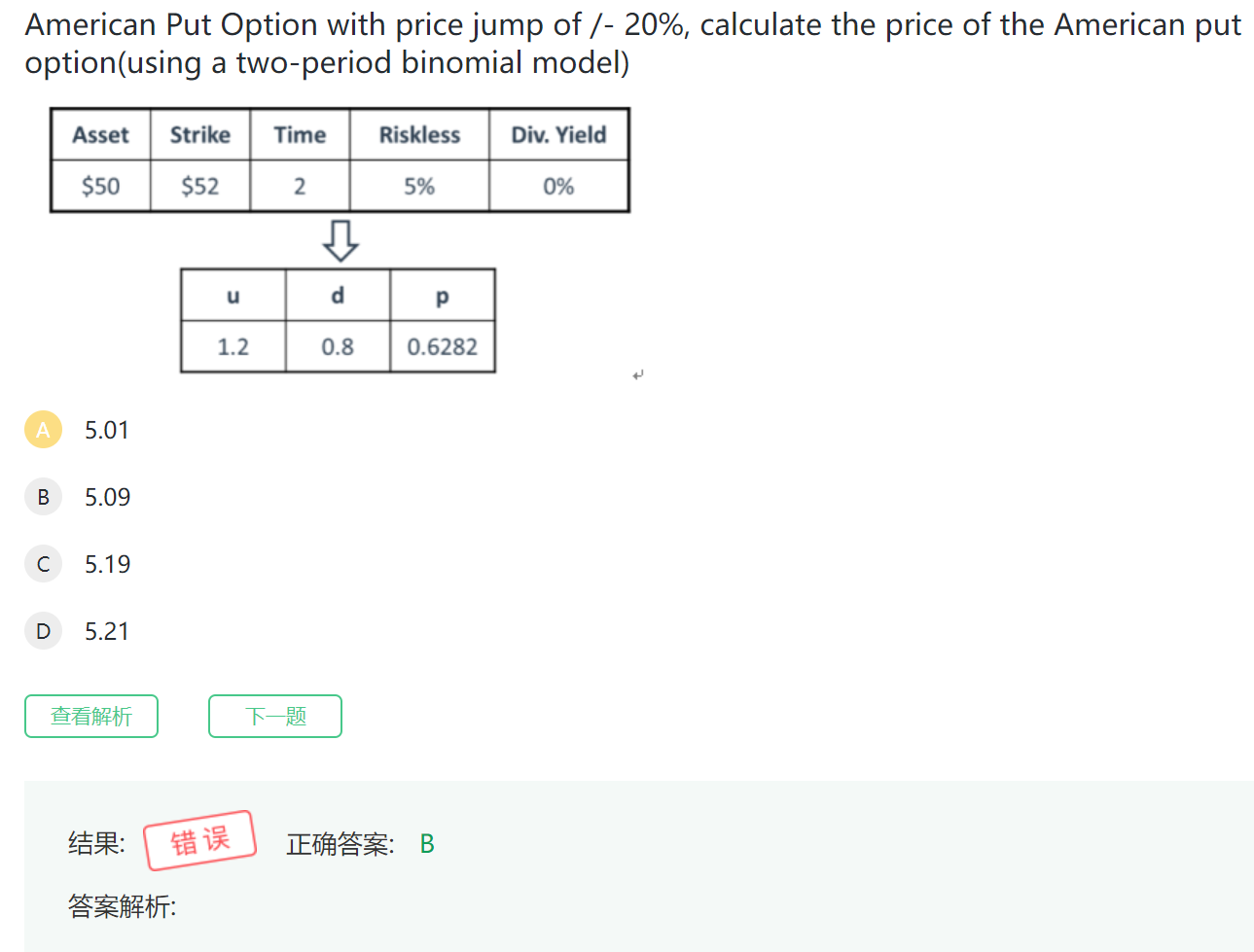Click the Asset header cell

100,135
